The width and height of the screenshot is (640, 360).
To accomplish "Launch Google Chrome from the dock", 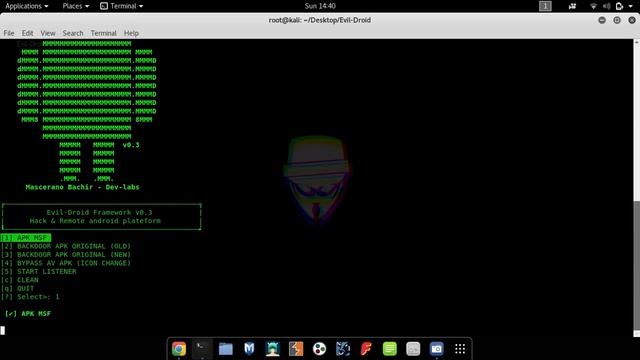I will point(179,349).
